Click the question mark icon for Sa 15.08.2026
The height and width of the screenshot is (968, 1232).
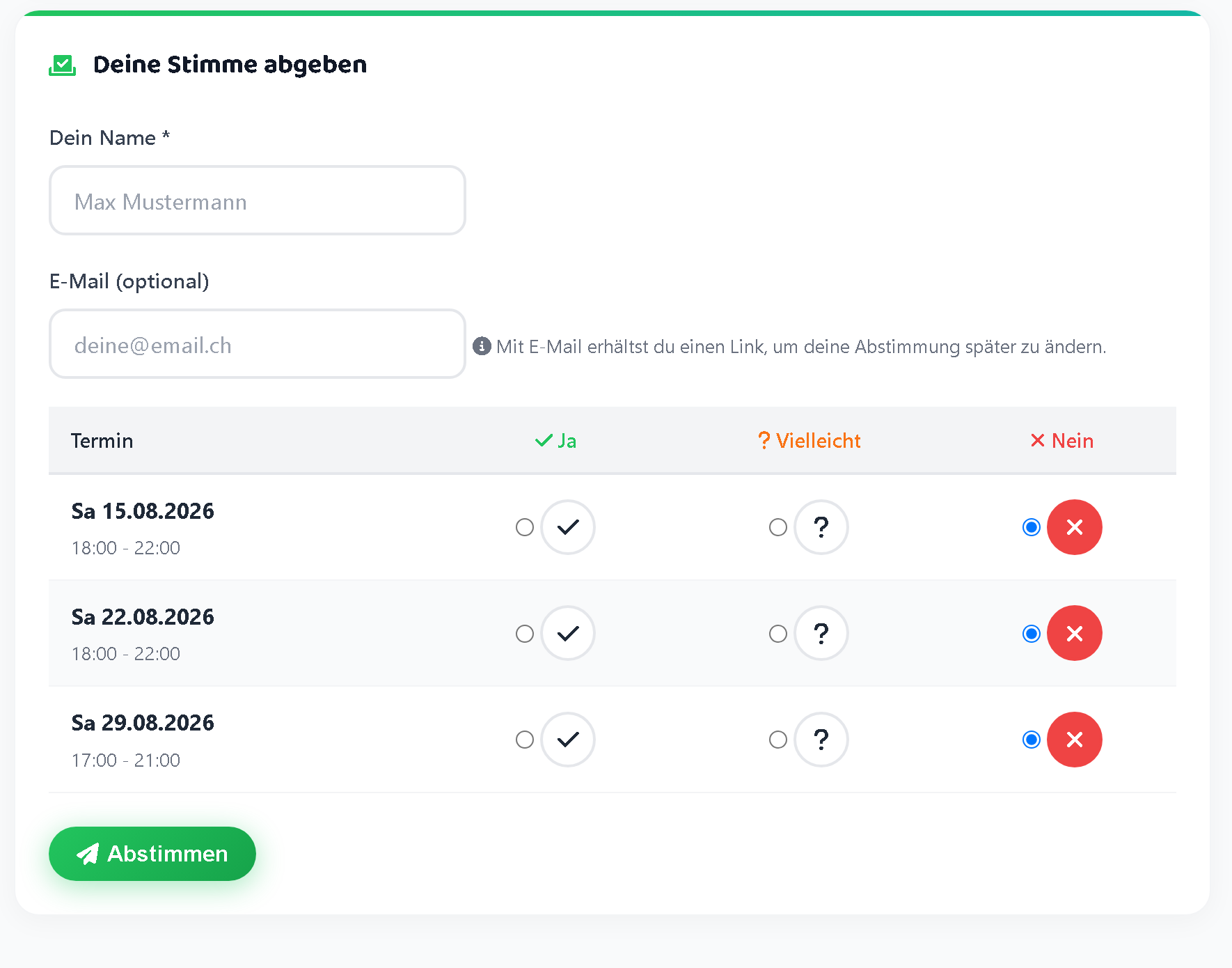(x=821, y=527)
